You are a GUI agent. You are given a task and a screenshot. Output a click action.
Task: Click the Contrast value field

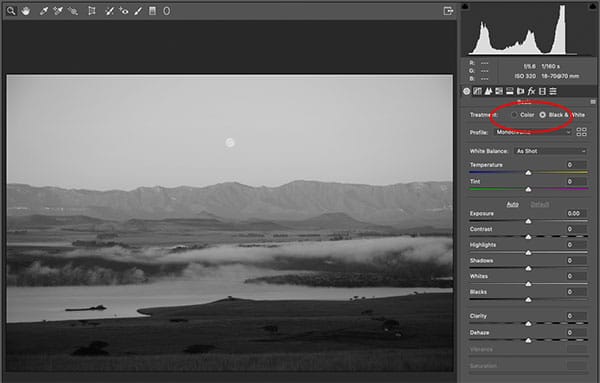576,229
